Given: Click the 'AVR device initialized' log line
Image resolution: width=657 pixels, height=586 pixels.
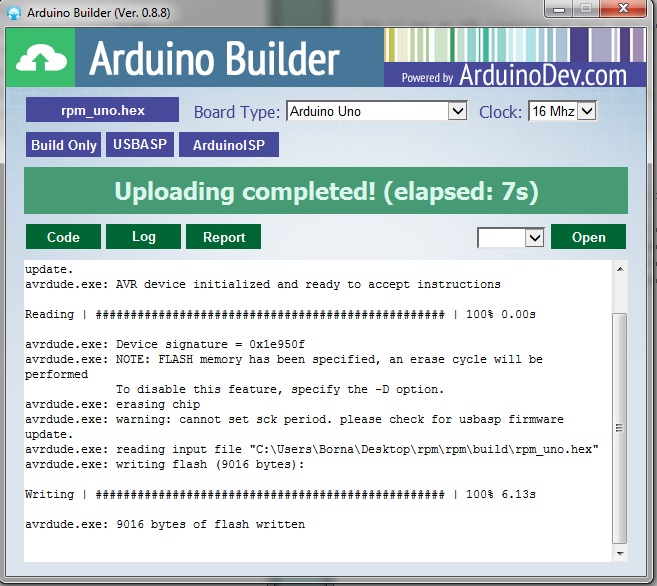Looking at the screenshot, I should [263, 284].
